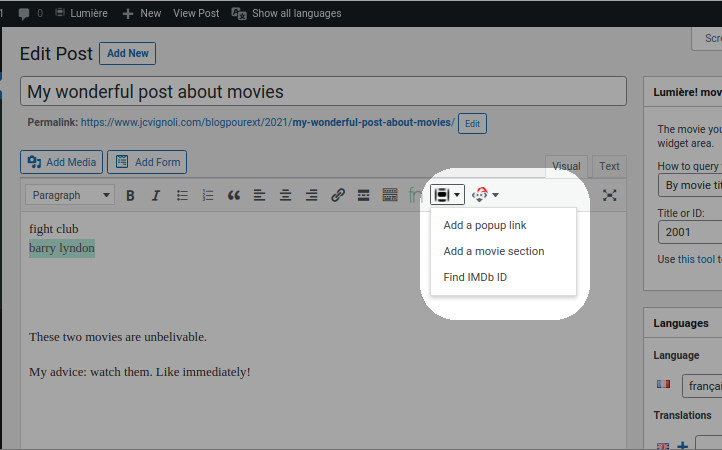Click the Languages panel heading
Viewport: 722px width, 450px height.
pyautogui.click(x=681, y=323)
